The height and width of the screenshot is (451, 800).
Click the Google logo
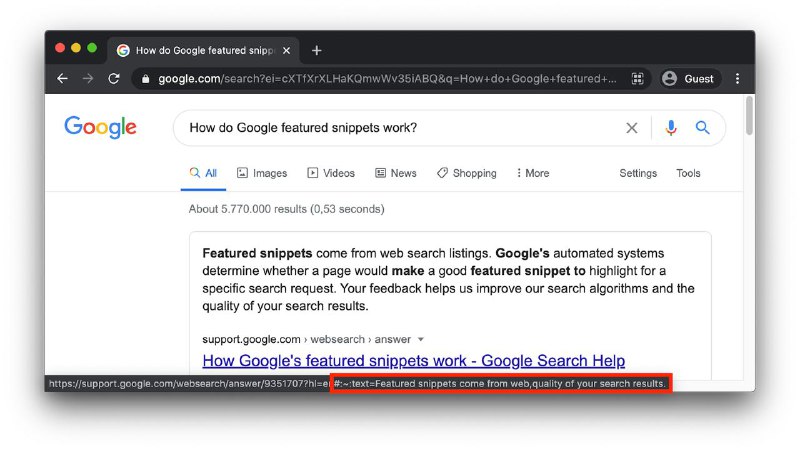pyautogui.click(x=100, y=127)
